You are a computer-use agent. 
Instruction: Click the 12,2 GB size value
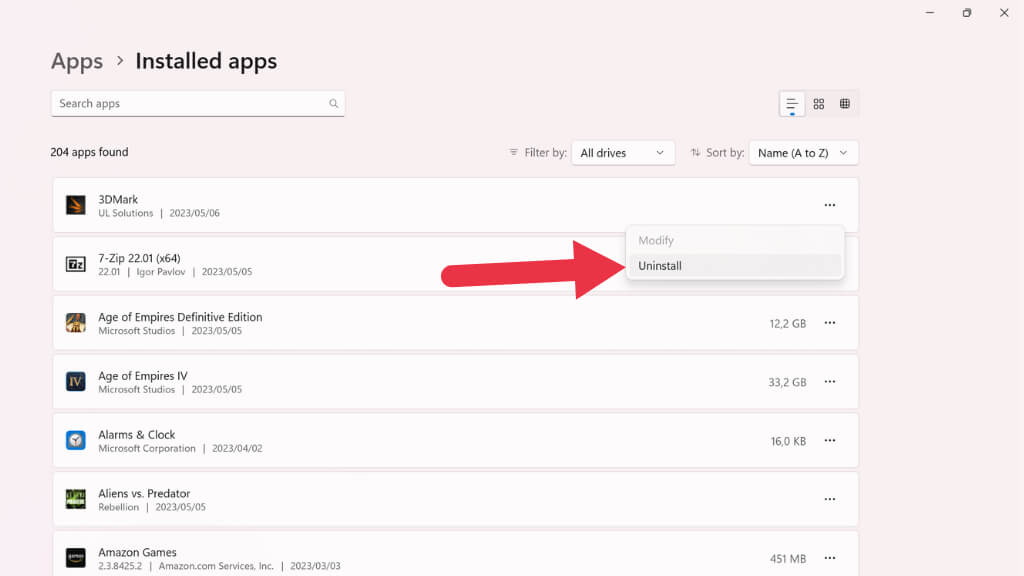tap(788, 323)
